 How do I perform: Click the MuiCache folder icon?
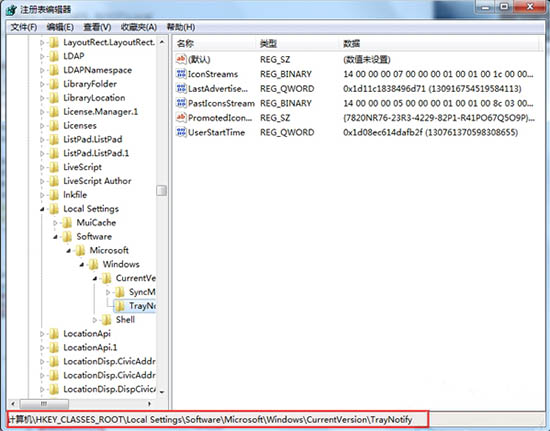point(67,223)
